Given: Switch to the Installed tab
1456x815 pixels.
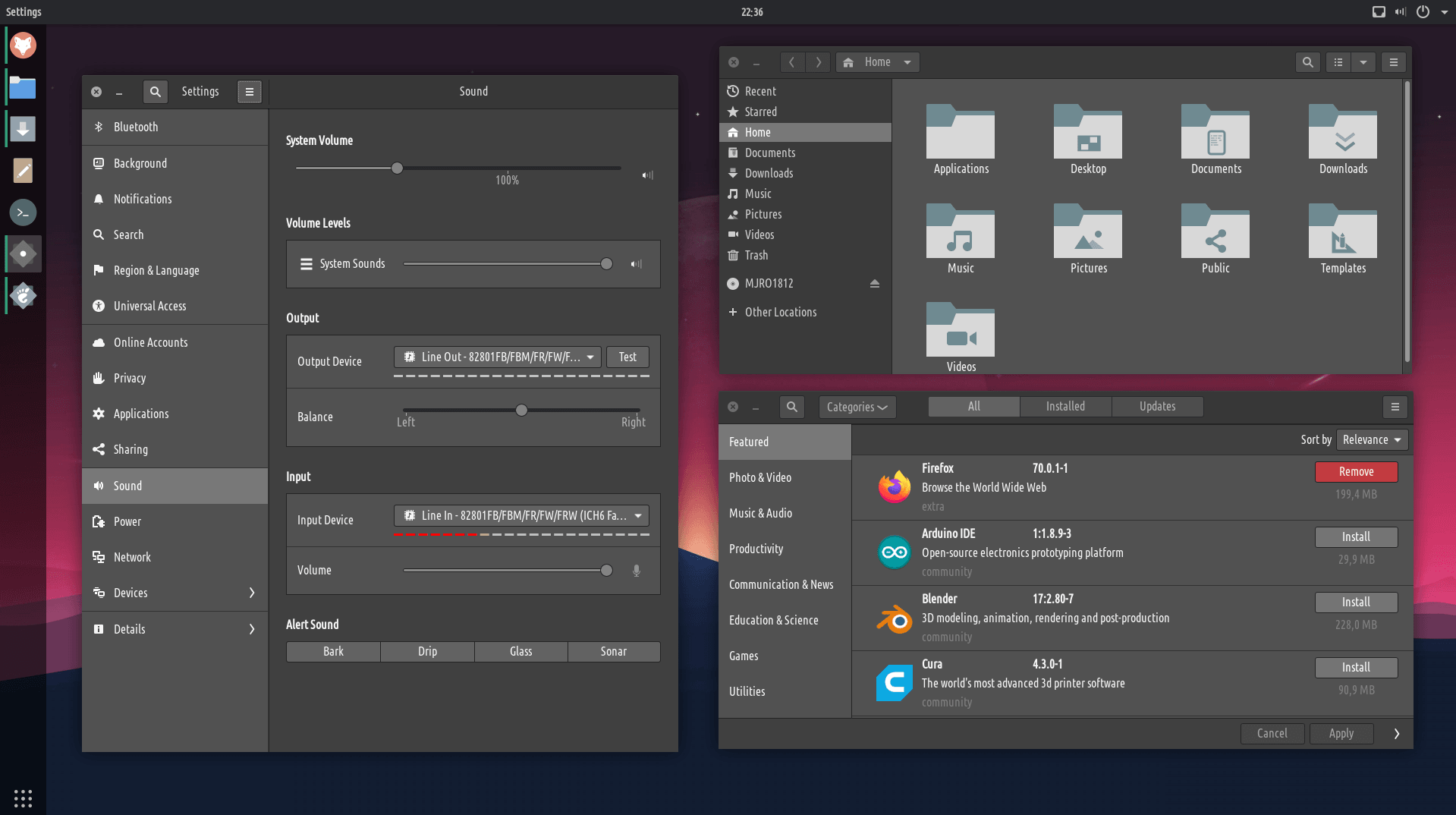Looking at the screenshot, I should (1065, 407).
